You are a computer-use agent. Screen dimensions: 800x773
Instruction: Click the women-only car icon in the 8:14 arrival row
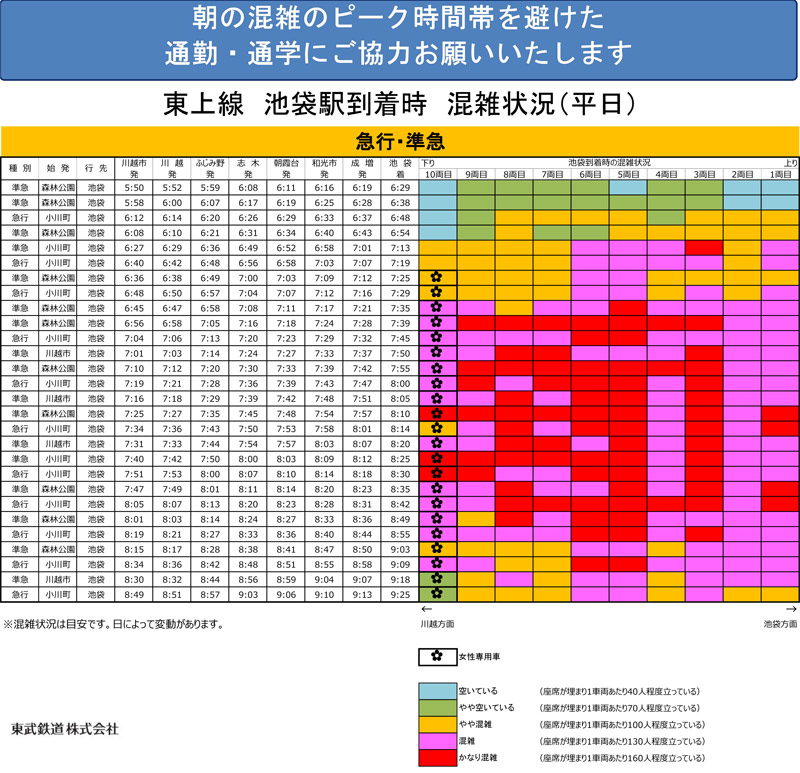click(436, 427)
